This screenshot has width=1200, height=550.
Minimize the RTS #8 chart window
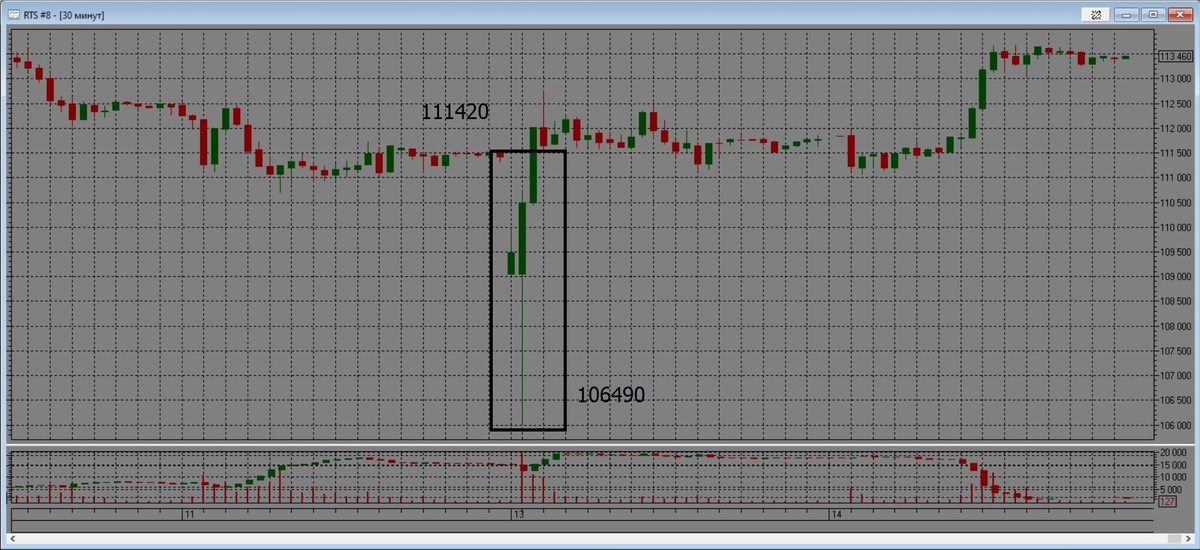[1128, 14]
